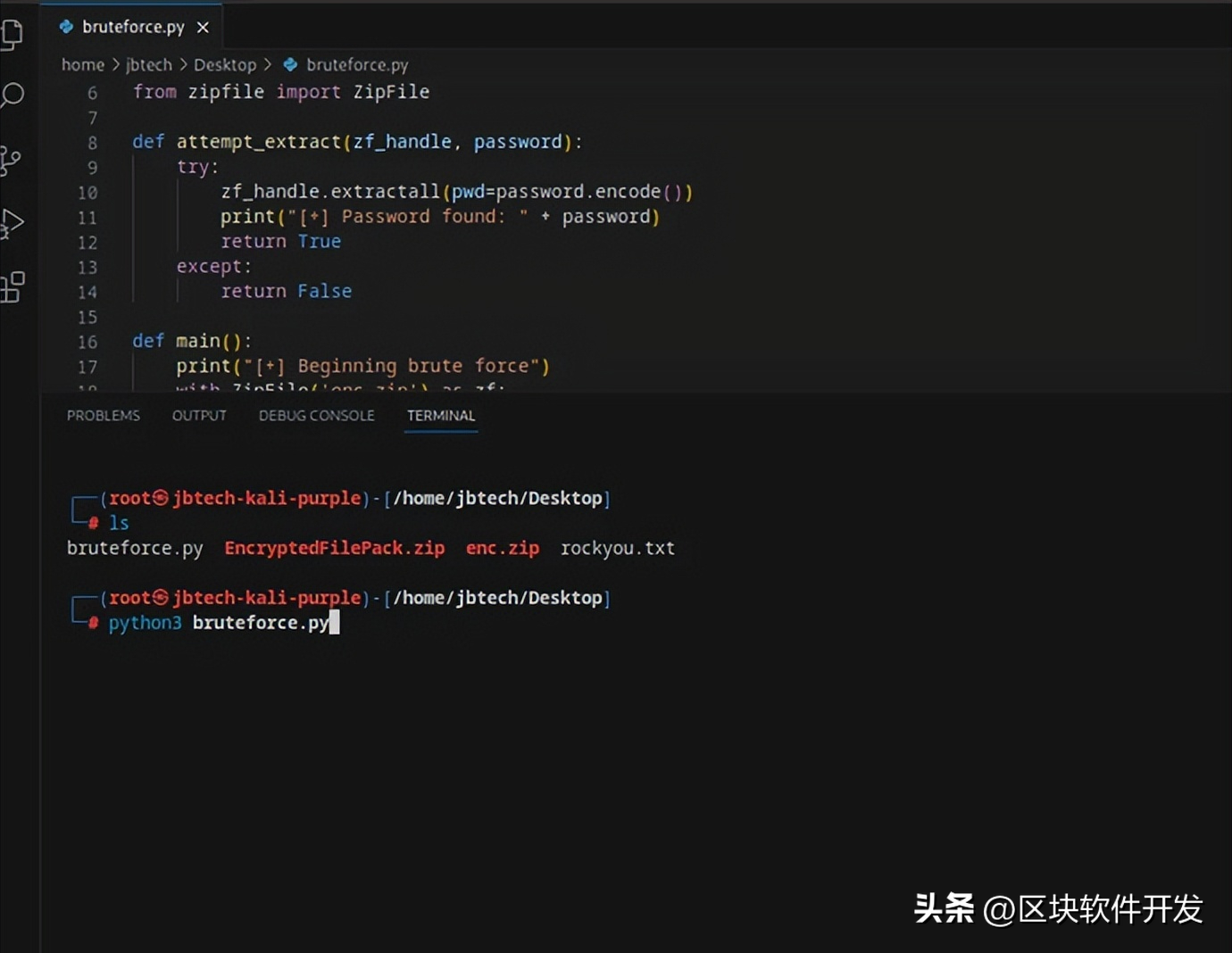Viewport: 1232px width, 953px height.
Task: Place cursor on attempt_extract function name
Action: tap(258, 142)
